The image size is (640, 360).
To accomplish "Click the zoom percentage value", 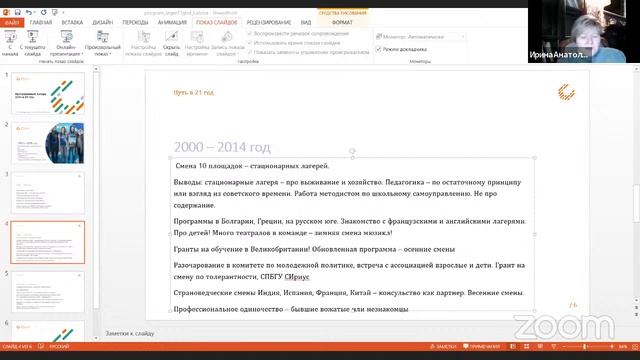I will tap(623, 347).
